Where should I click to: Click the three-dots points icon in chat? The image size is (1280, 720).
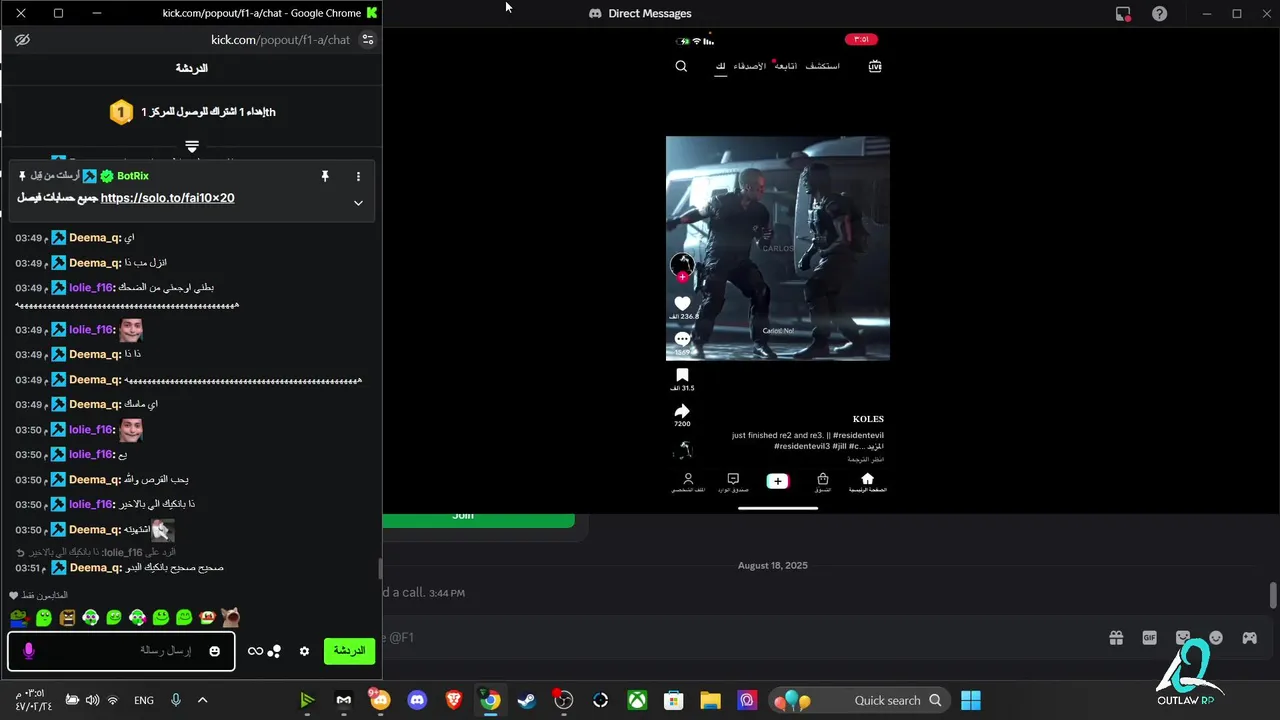275,651
